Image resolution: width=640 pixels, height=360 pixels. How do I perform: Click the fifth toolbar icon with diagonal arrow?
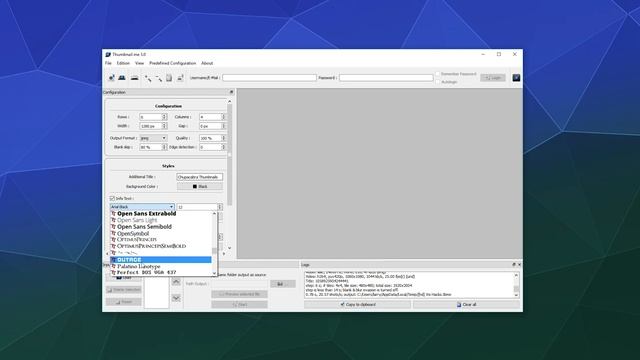(158, 78)
